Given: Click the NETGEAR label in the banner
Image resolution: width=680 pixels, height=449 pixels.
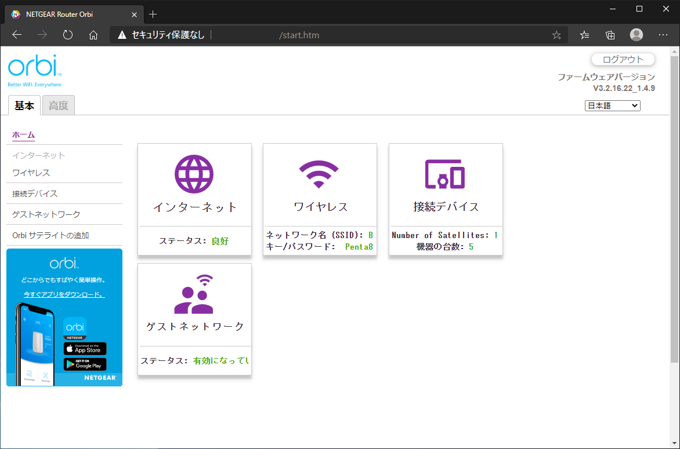Looking at the screenshot, I should [100, 378].
